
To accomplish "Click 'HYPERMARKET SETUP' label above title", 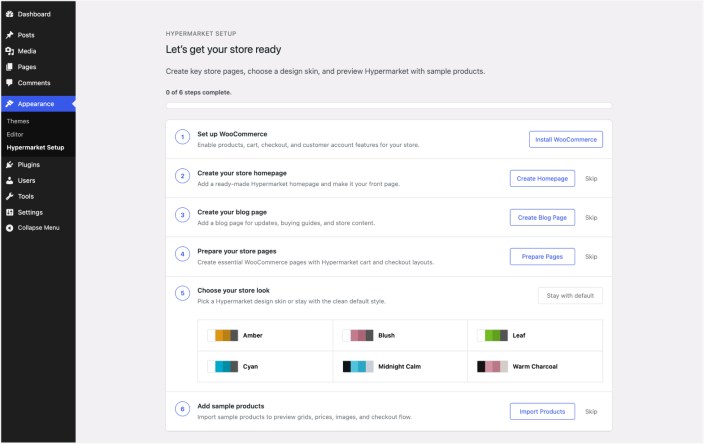I will click(201, 34).
